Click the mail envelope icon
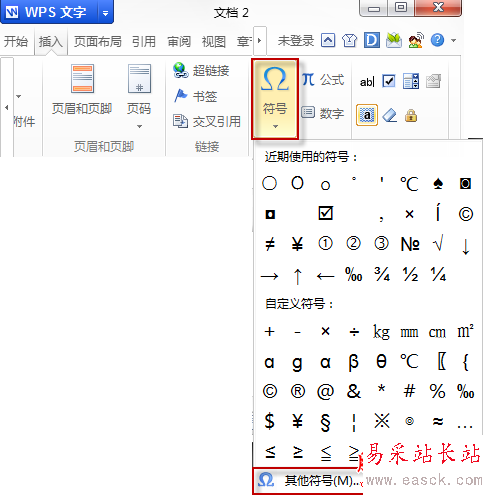This screenshot has width=483, height=495. click(394, 40)
